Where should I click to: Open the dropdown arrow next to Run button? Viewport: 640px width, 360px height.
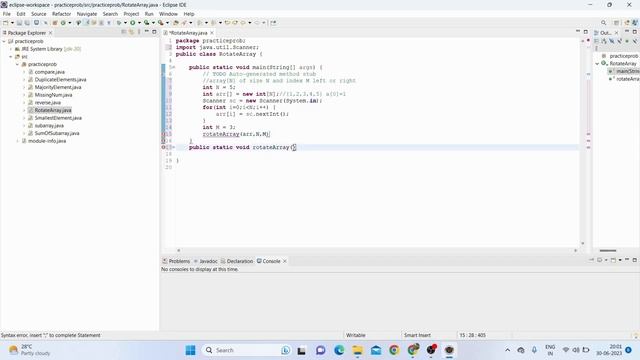click(139, 22)
